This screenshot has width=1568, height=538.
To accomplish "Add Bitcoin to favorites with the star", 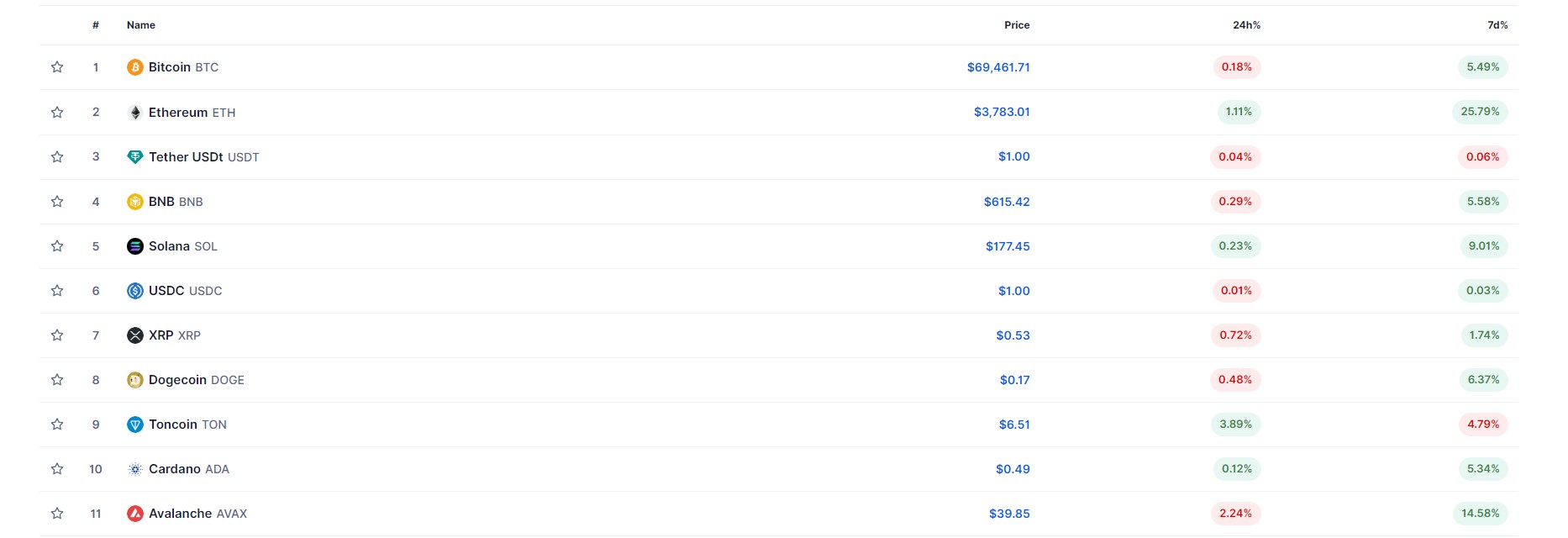I will 57,67.
